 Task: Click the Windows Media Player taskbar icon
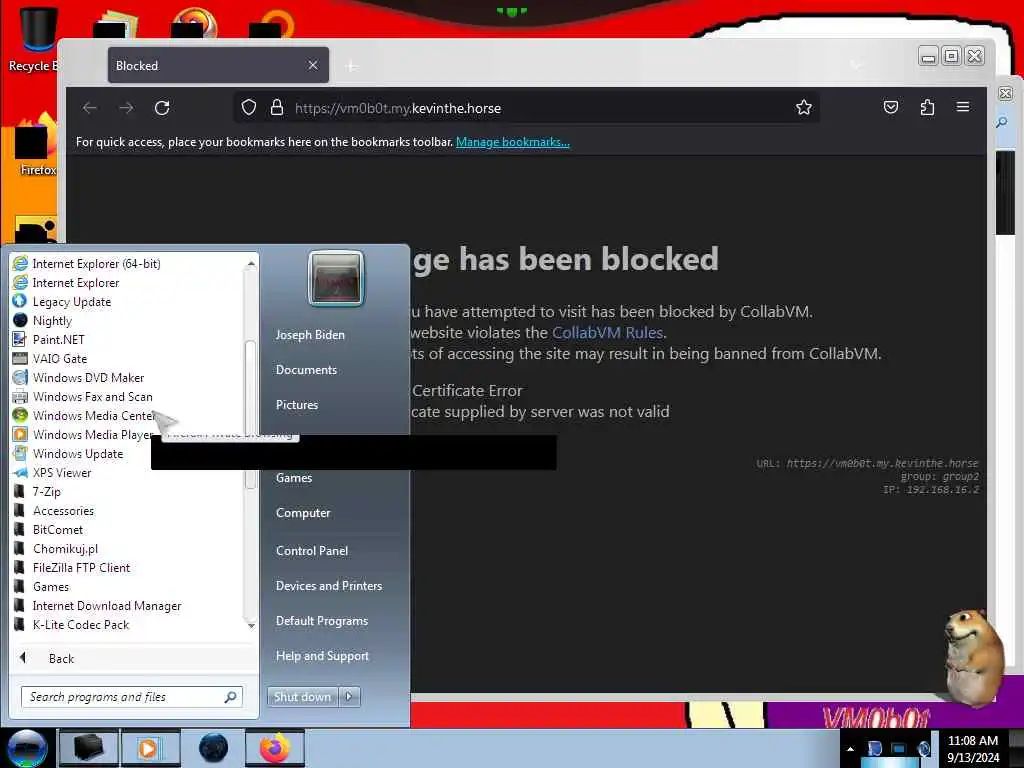150,748
